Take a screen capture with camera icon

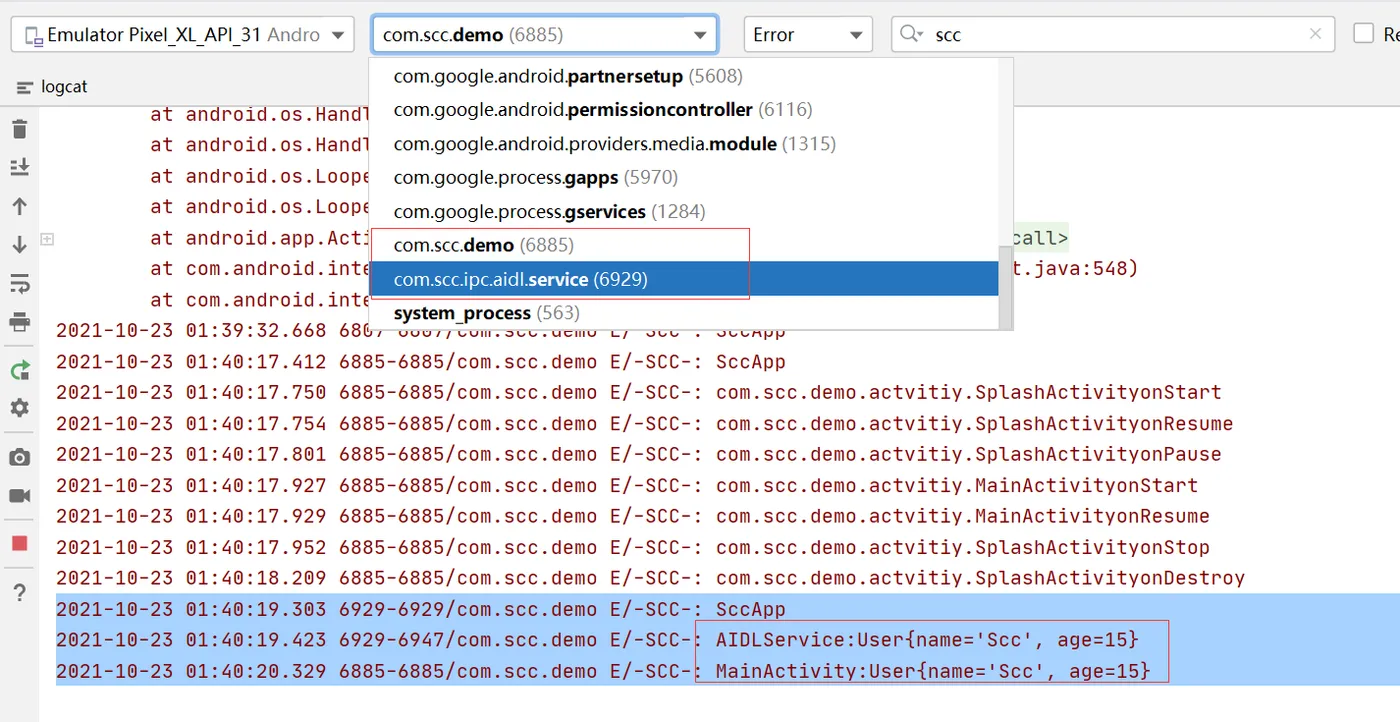click(20, 457)
